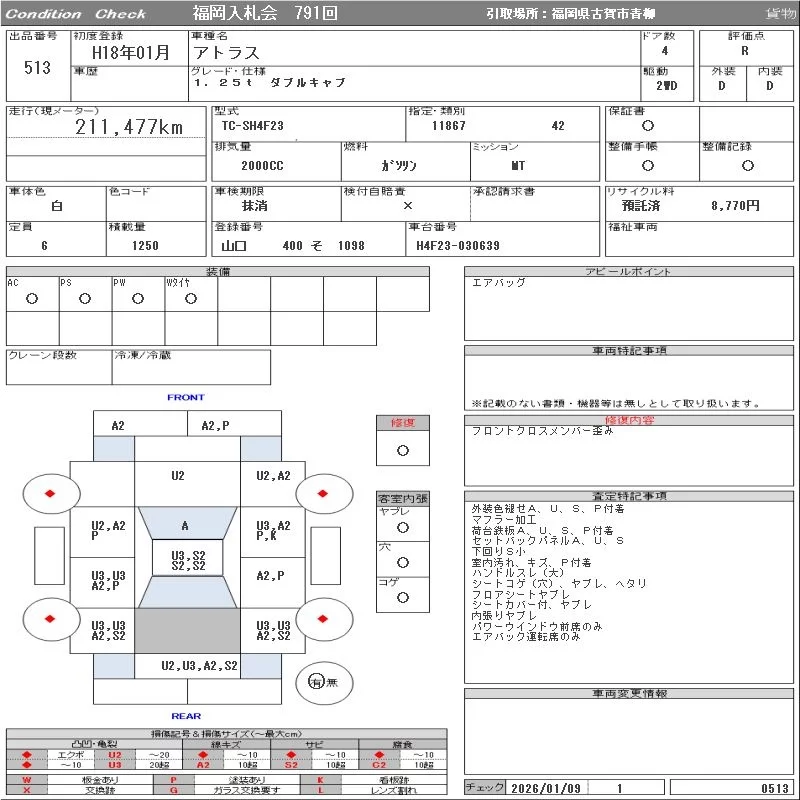This screenshot has width=800, height=800.
Task: Click the red G symbol for ガラス交換要す
Action: 173,790
